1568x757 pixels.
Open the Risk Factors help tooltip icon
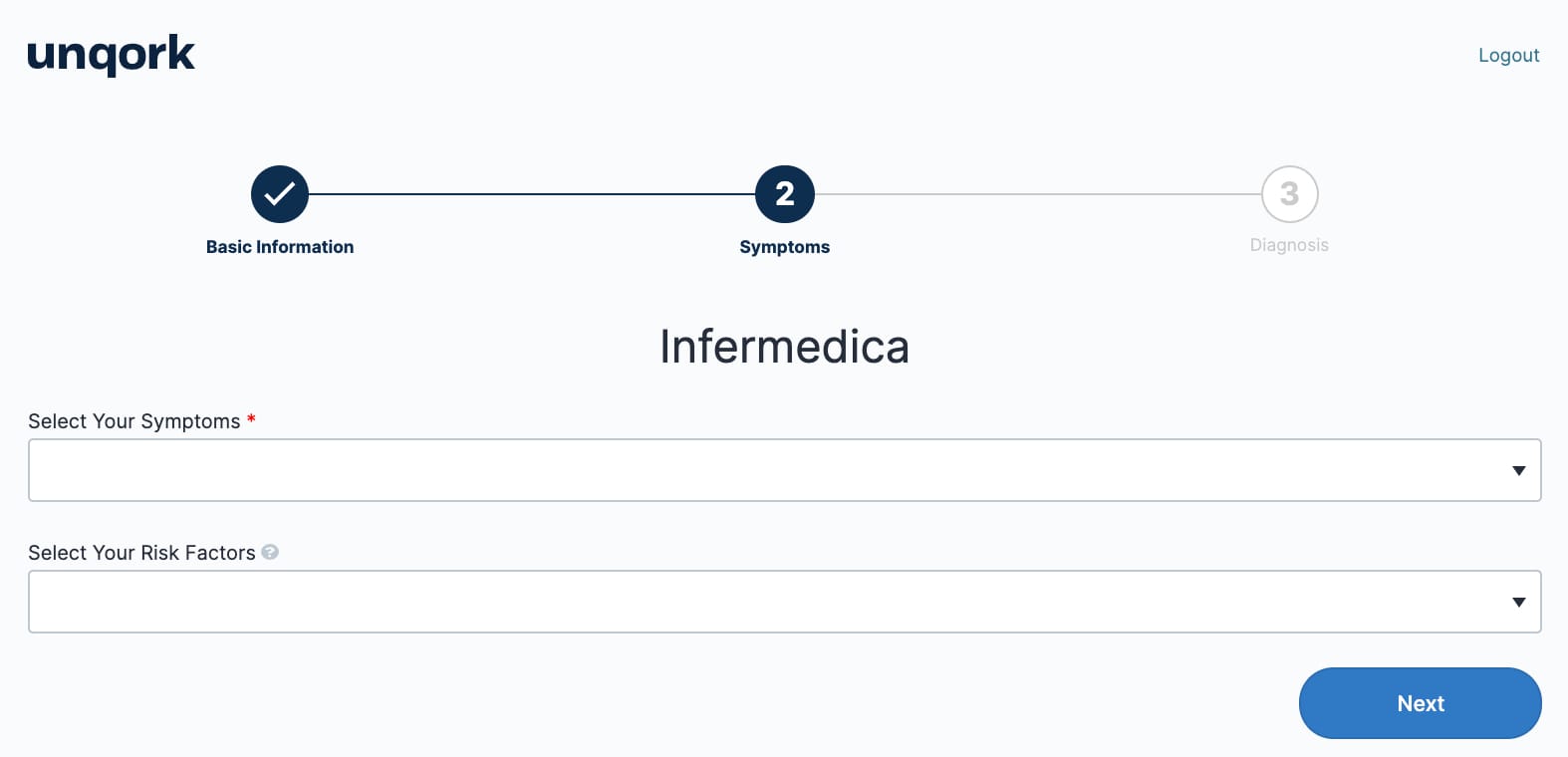coord(270,552)
